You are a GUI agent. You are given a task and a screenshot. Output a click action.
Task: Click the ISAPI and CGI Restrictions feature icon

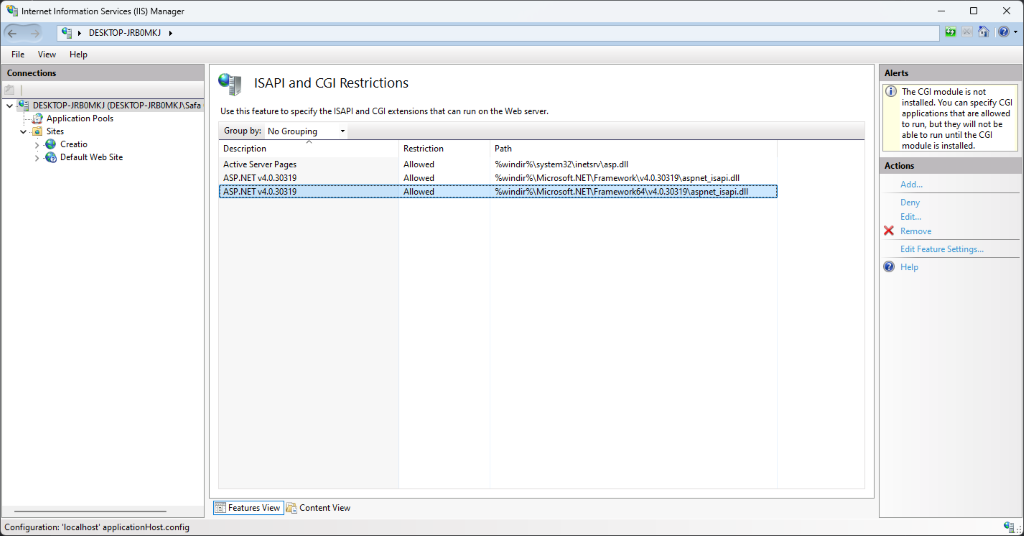(230, 84)
